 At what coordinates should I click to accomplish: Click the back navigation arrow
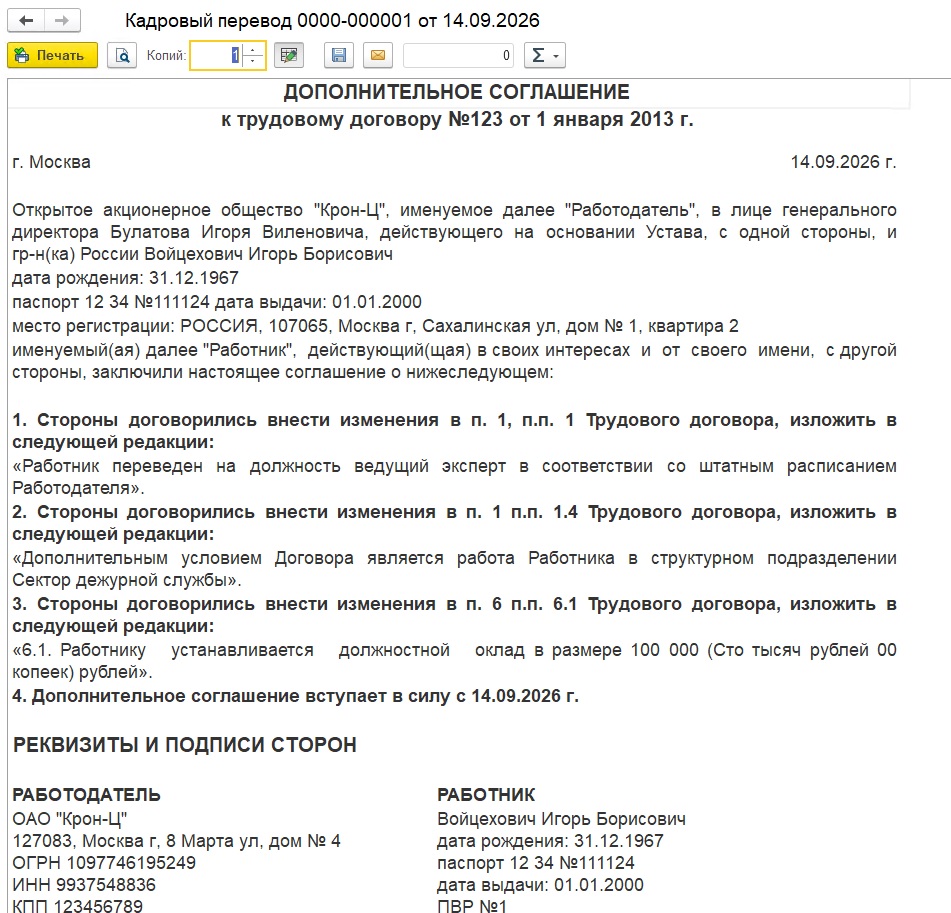[x=26, y=21]
